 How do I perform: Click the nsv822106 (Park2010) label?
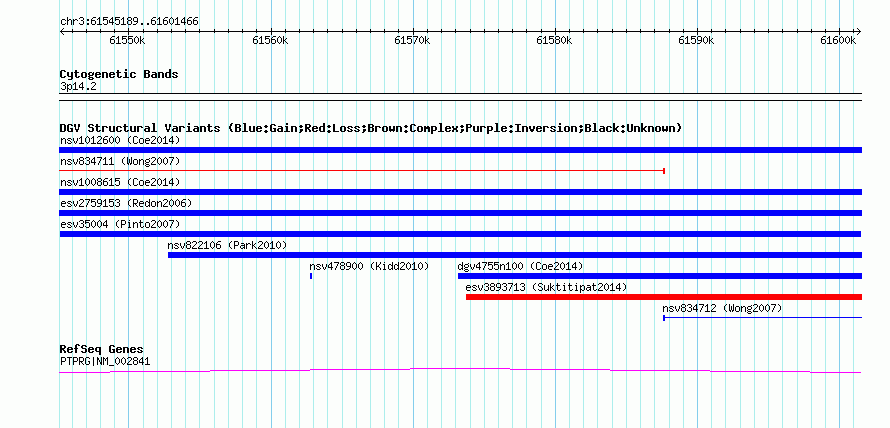(x=227, y=245)
